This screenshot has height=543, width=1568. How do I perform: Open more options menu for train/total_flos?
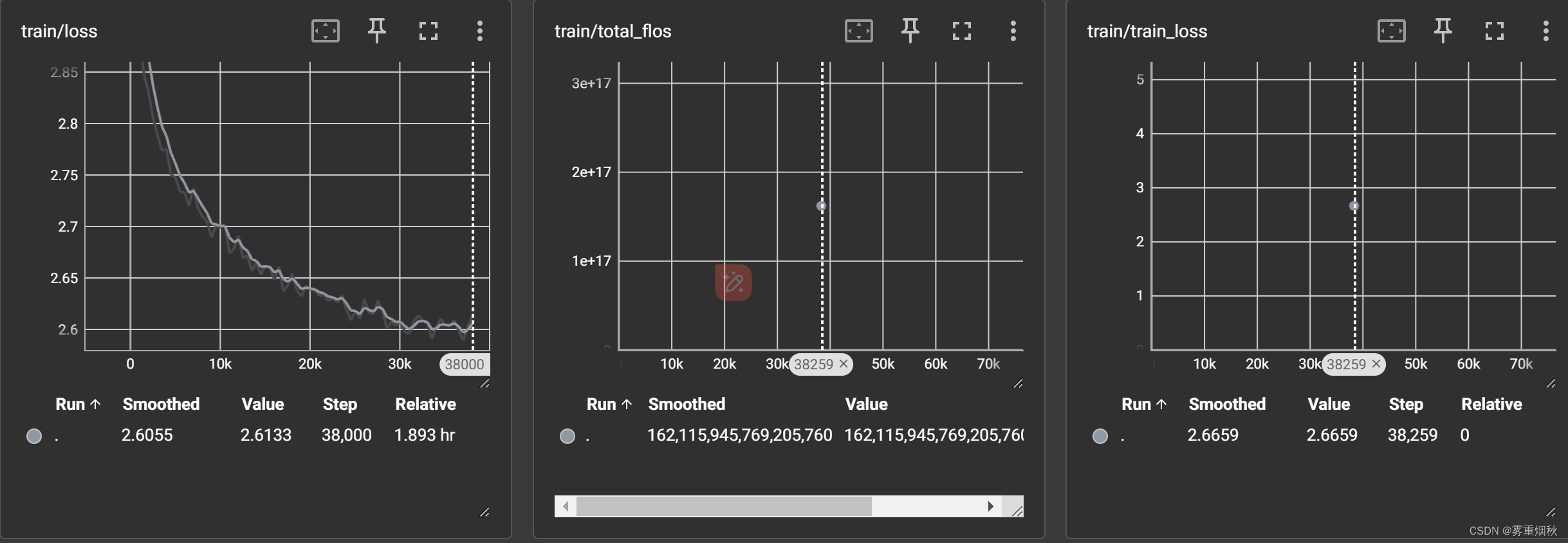(1013, 31)
